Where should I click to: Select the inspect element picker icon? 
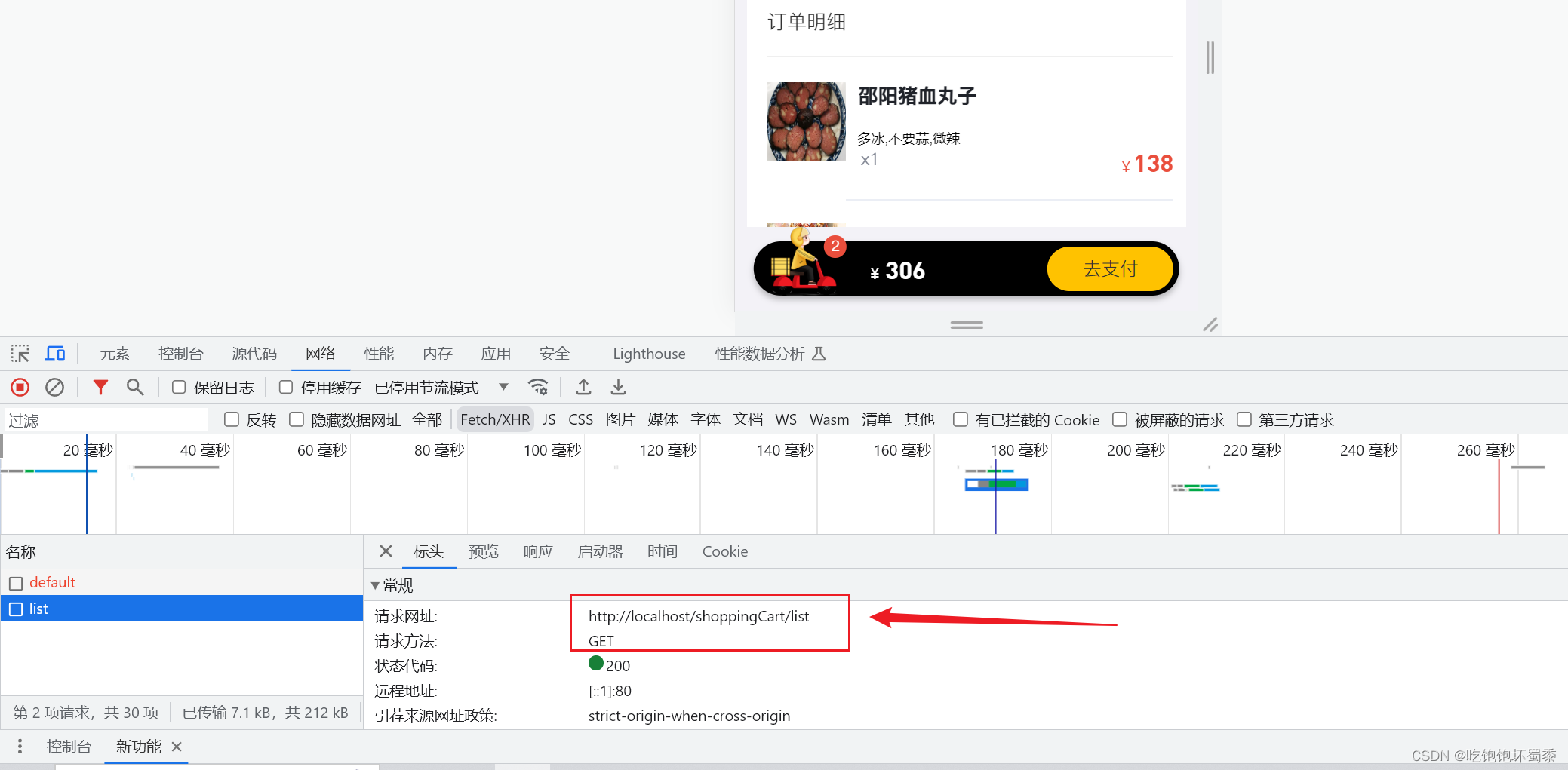click(x=20, y=353)
